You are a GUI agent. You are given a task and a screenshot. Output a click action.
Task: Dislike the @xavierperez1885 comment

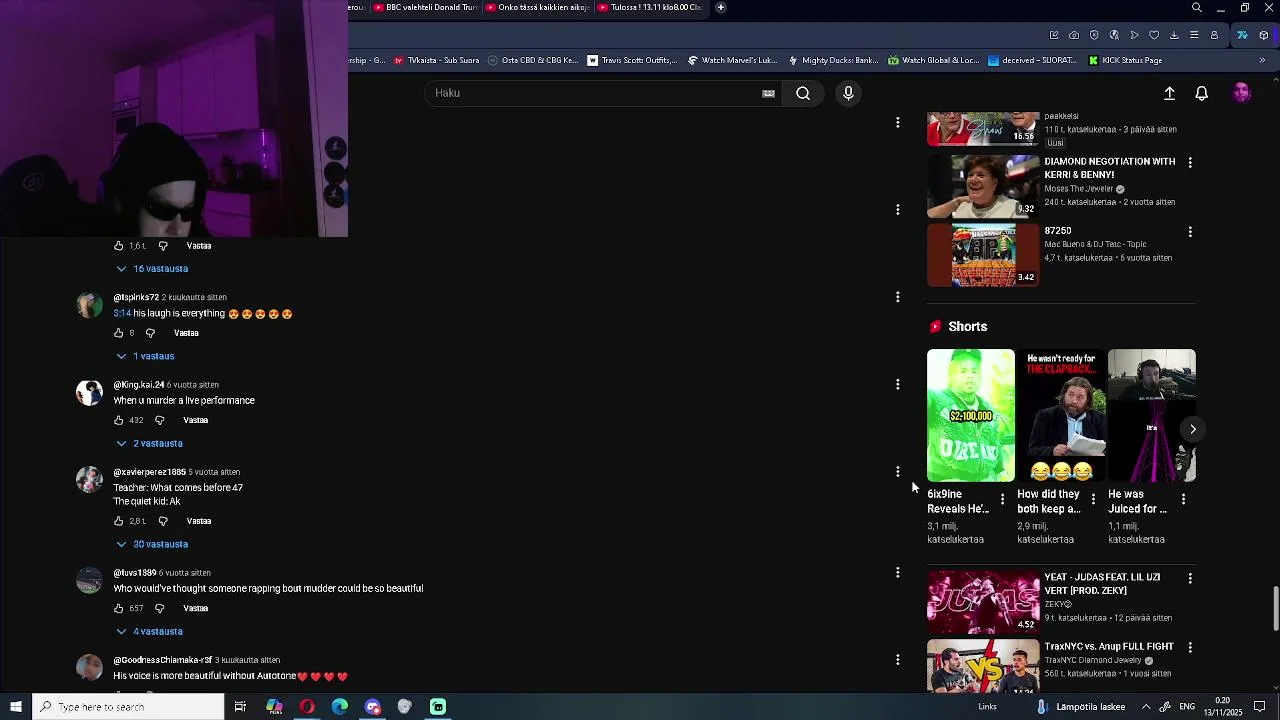pyautogui.click(x=163, y=521)
